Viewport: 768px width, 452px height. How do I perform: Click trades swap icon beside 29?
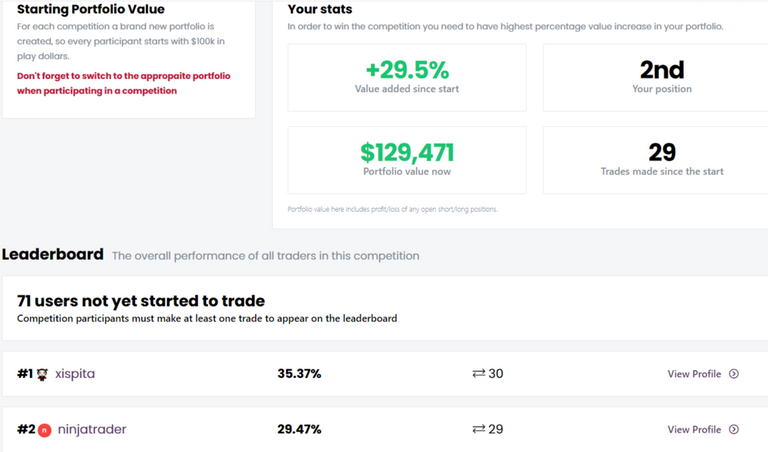[x=479, y=429]
